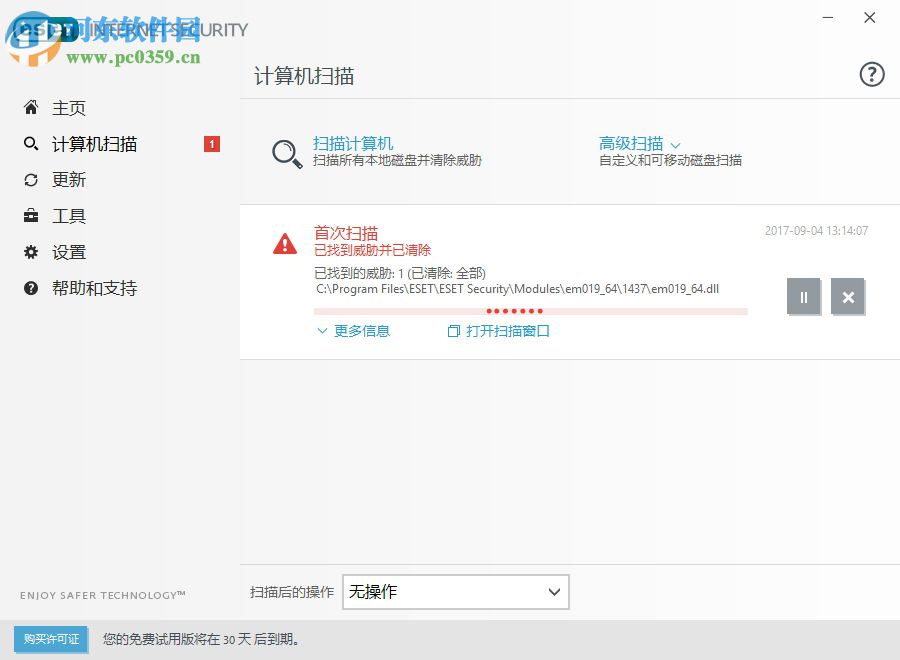Expand 高级扫描 advanced scan options
Image resolution: width=900 pixels, height=660 pixels.
point(631,142)
